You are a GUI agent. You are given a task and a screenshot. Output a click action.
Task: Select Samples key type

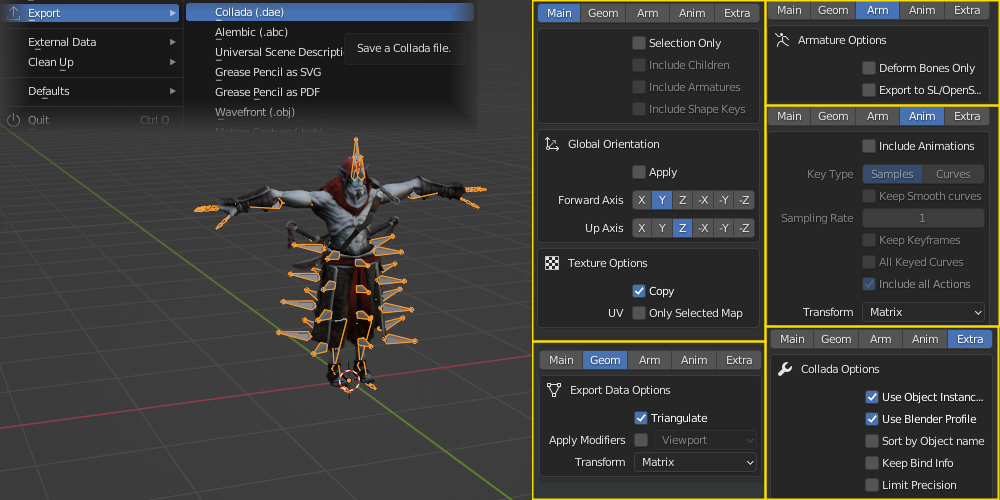coord(892,174)
